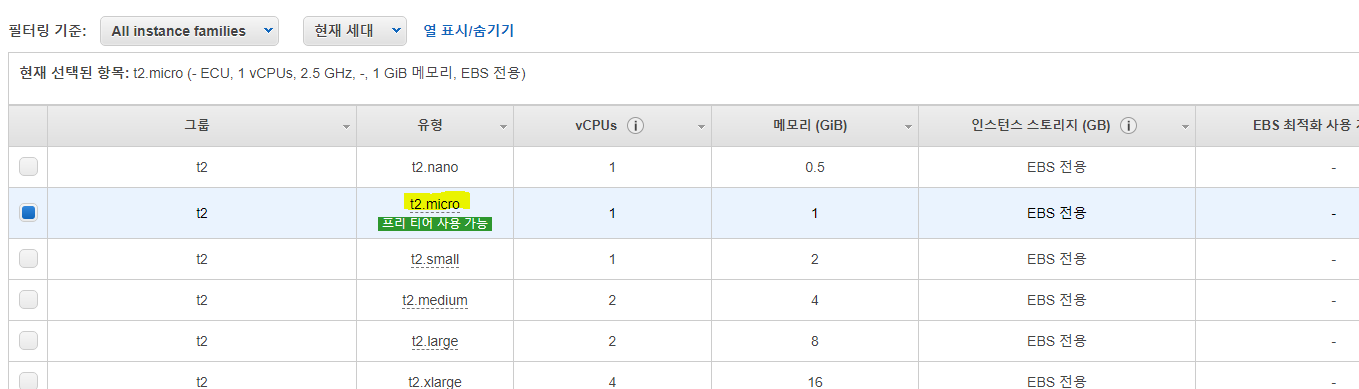The image size is (1359, 389).
Task: Tick the checkbox for t2.medium row
Action: coord(28,299)
